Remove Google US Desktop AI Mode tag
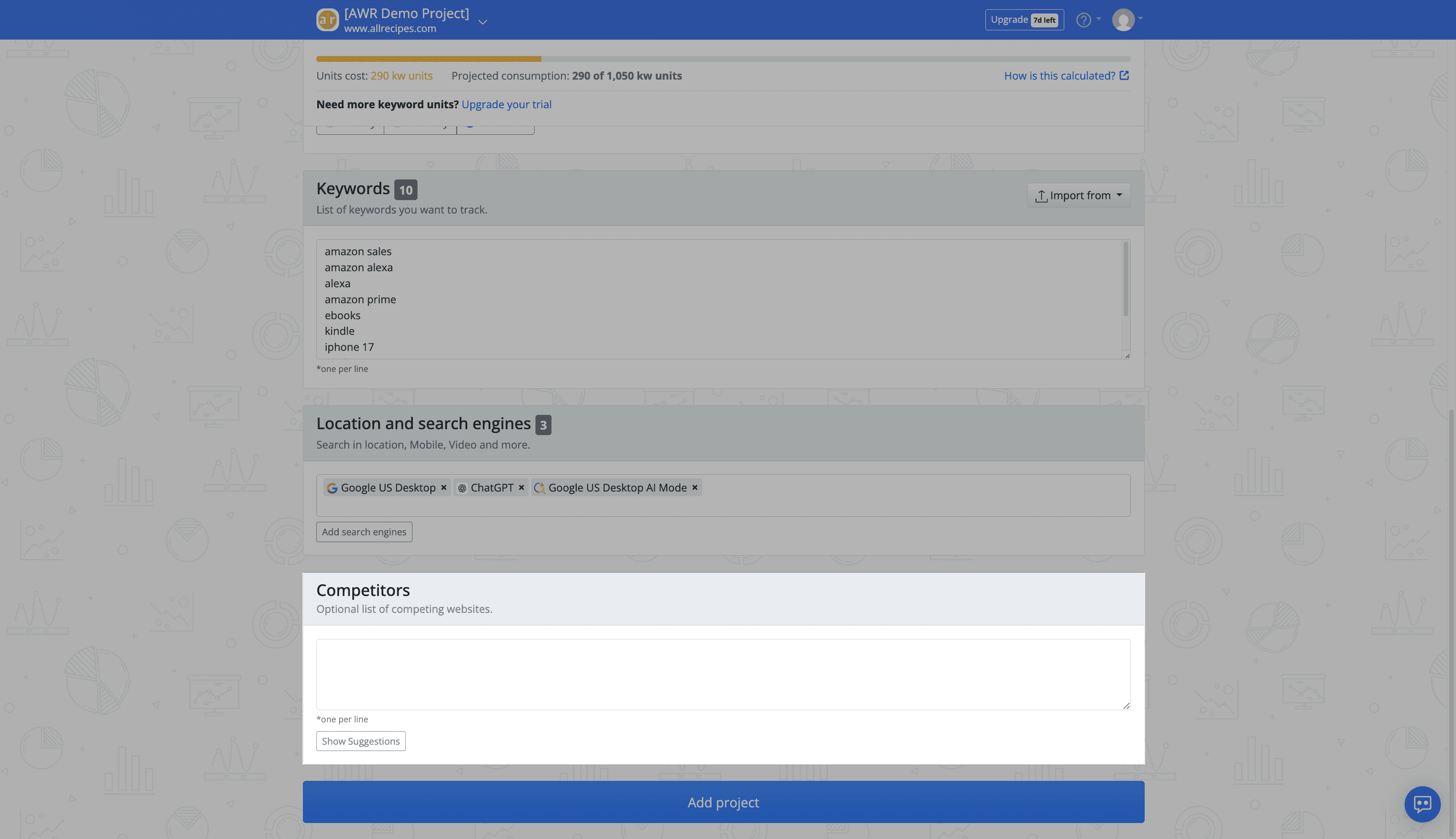The image size is (1456, 839). (x=695, y=487)
